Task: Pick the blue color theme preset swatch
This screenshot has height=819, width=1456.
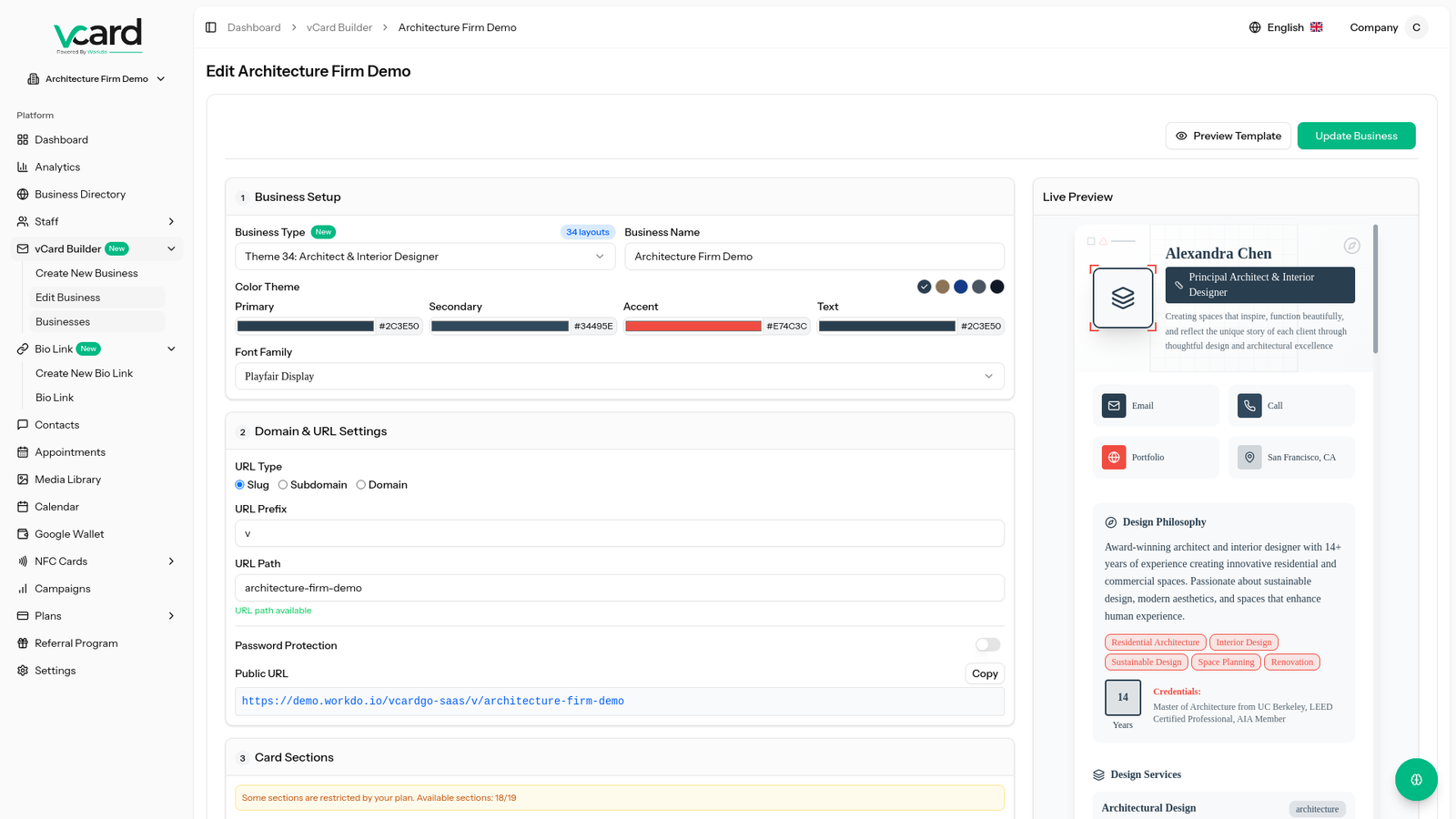Action: (960, 287)
